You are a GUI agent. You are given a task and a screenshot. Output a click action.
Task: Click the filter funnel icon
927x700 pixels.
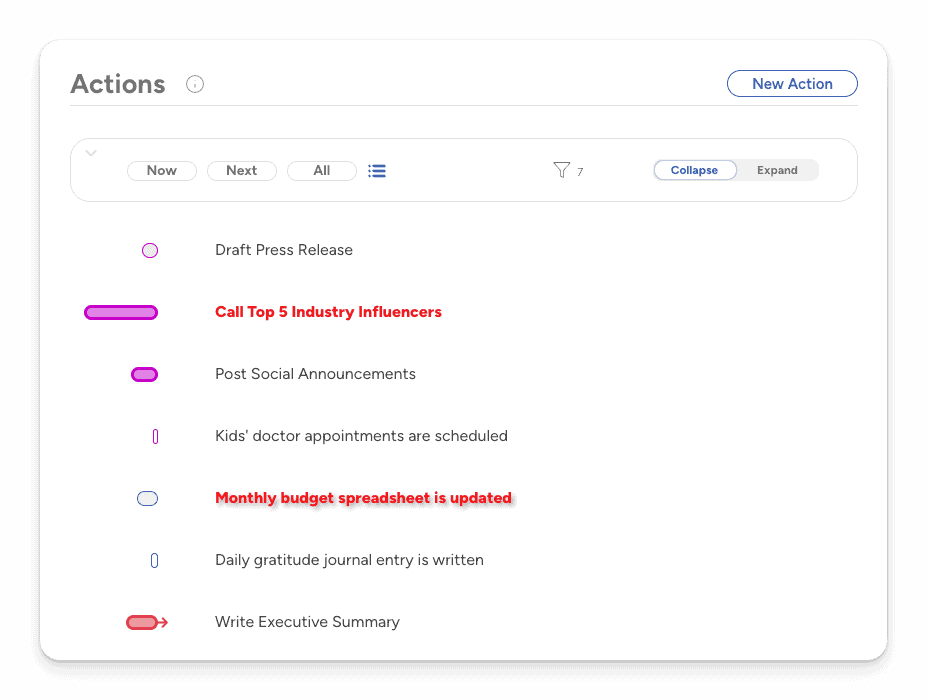561,171
